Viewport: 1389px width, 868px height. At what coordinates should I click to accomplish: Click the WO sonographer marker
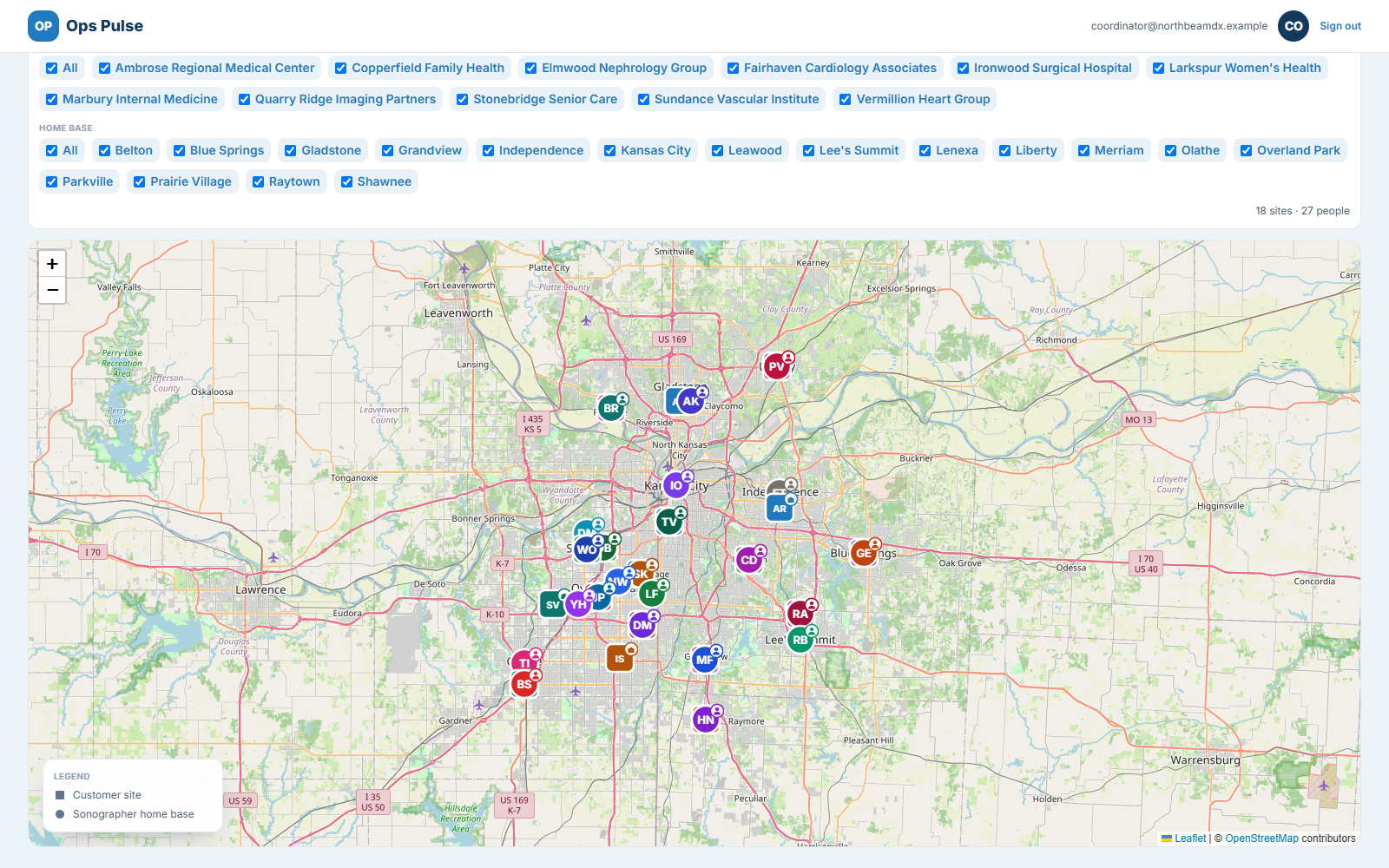587,549
